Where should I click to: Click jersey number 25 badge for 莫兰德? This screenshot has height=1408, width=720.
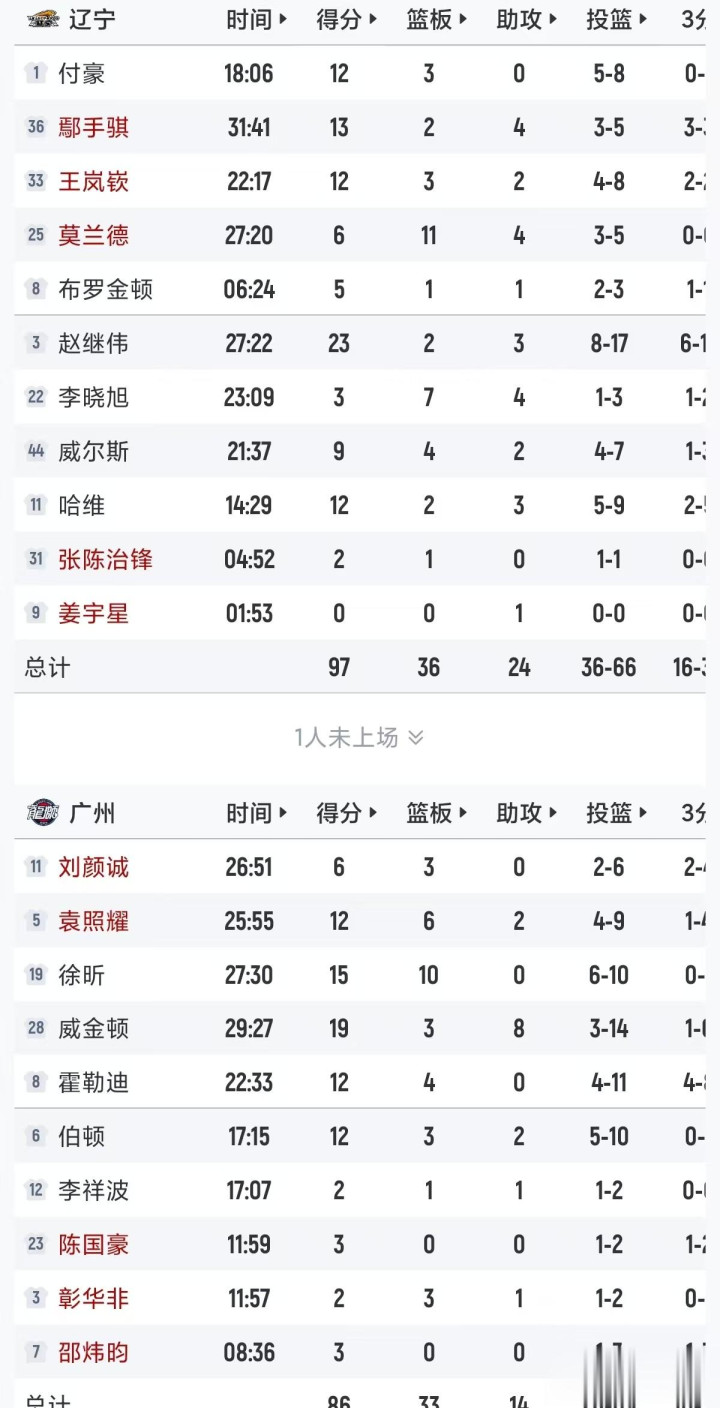point(36,235)
